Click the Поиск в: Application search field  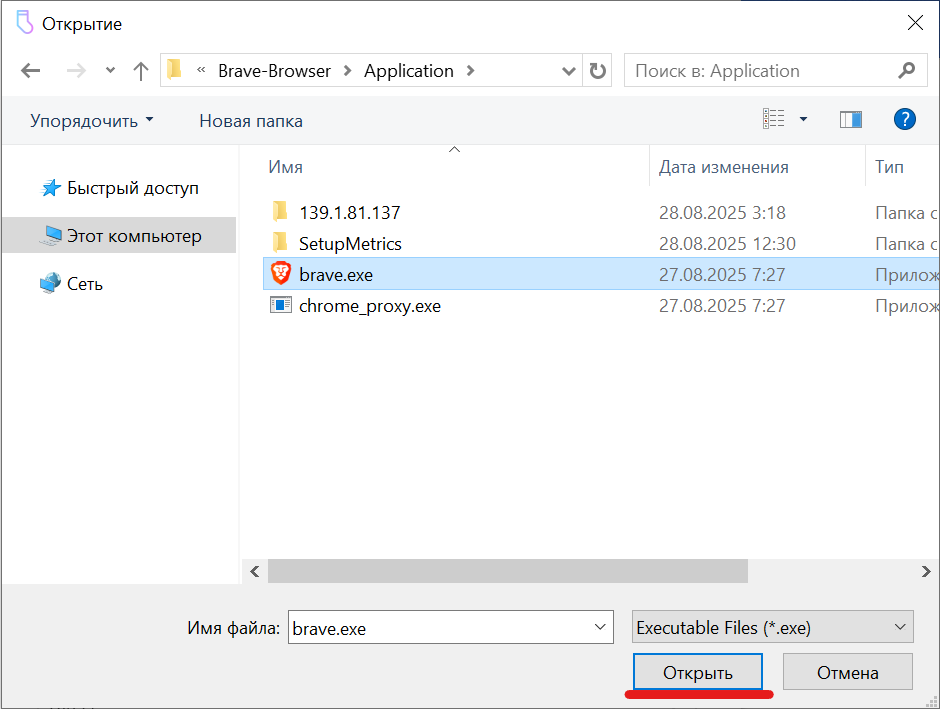click(x=760, y=71)
